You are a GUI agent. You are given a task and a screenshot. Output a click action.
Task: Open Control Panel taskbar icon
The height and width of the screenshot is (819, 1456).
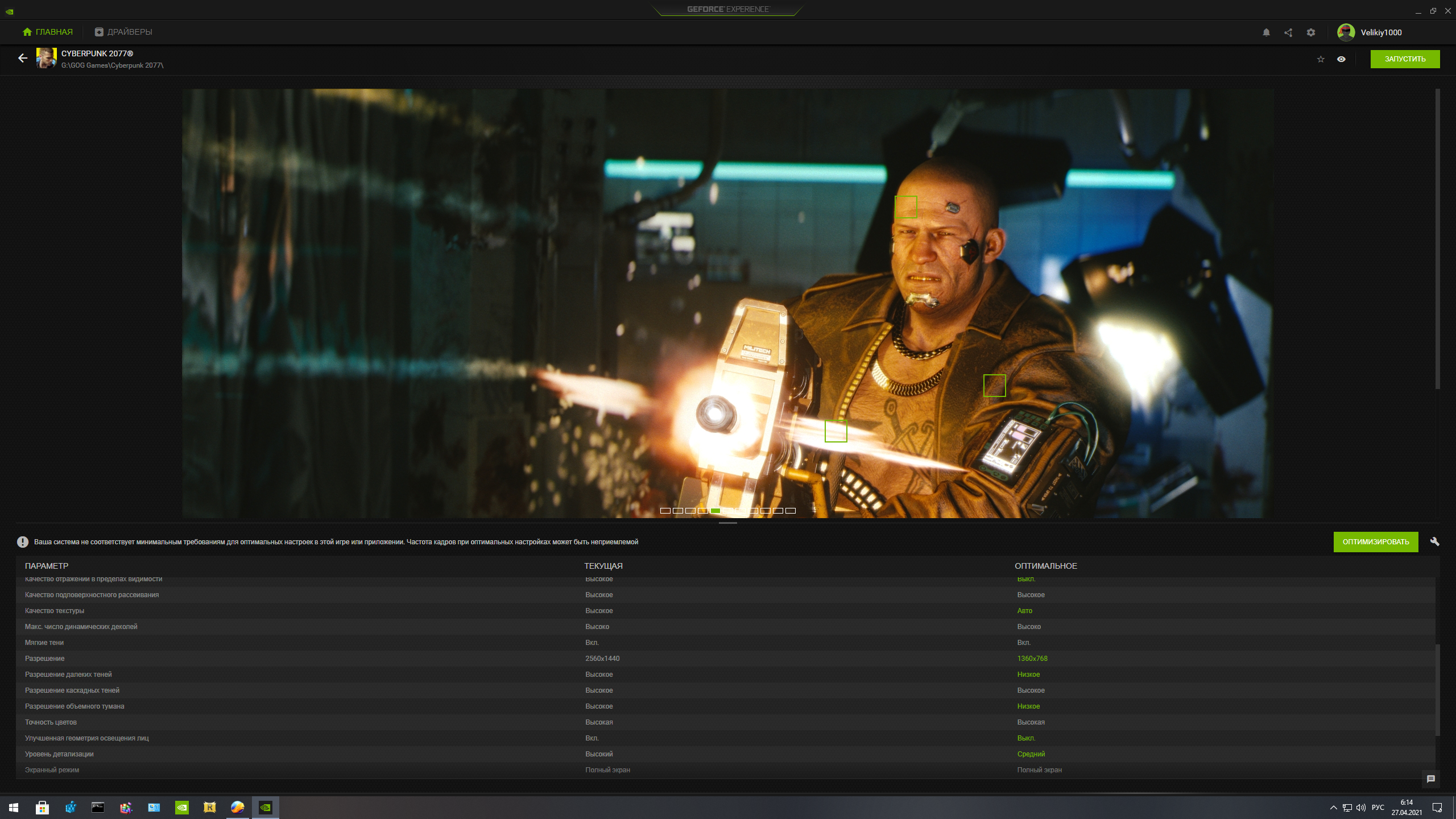coord(154,808)
